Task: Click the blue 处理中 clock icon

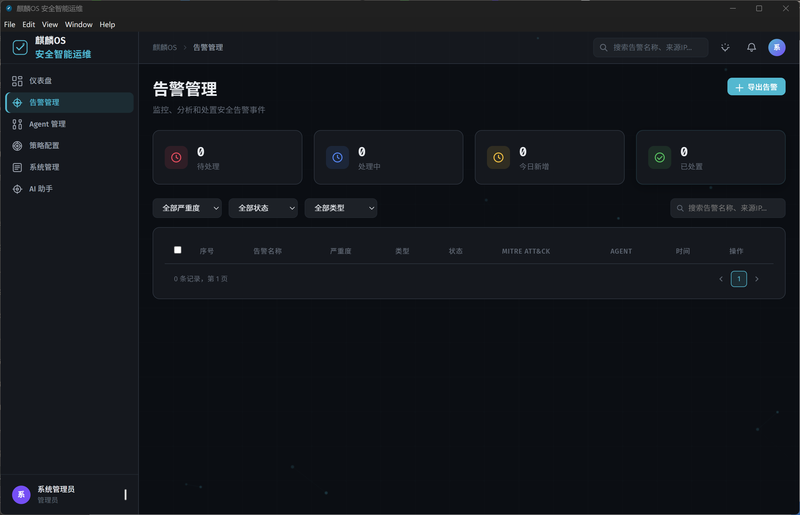Action: 337,157
